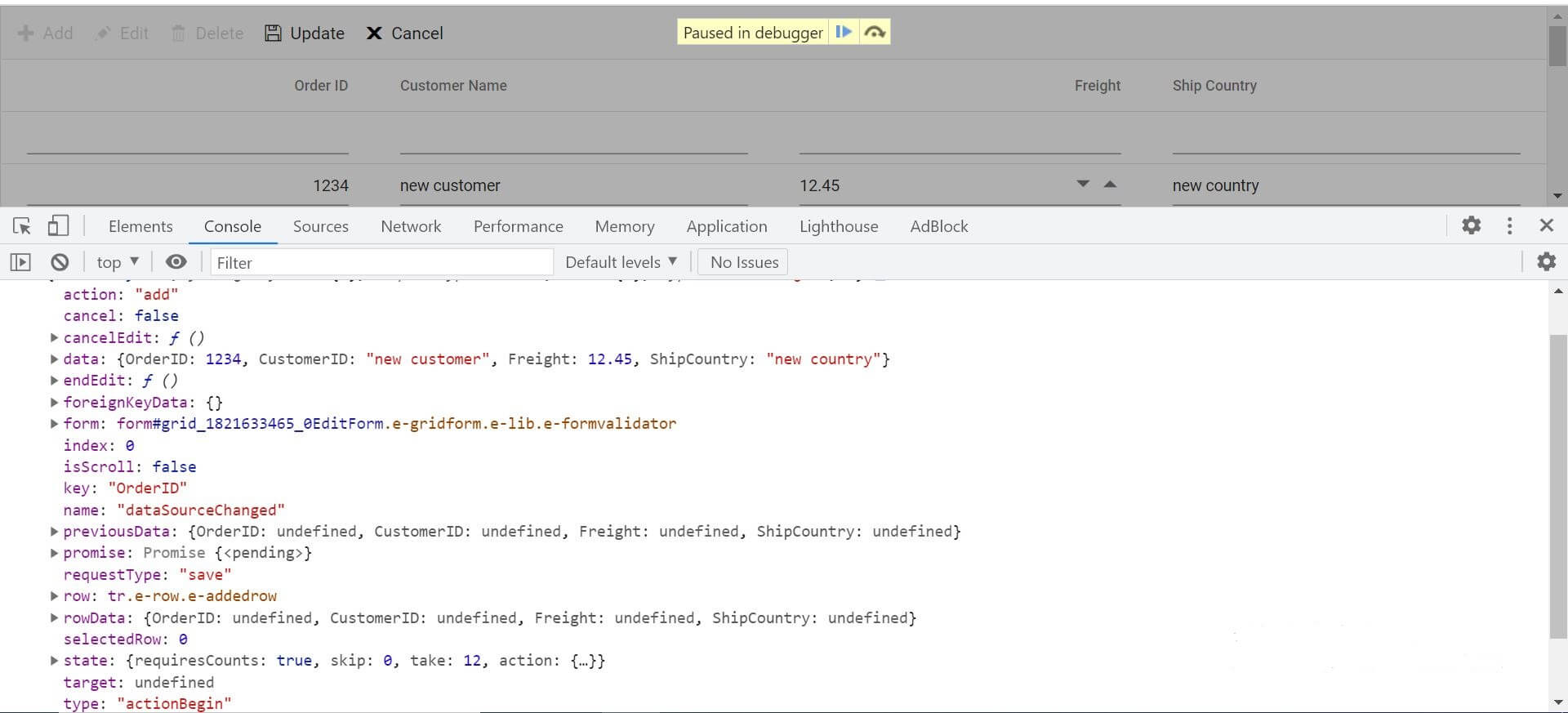1568x713 pixels.
Task: Open console settings gear at right
Action: [x=1546, y=262]
